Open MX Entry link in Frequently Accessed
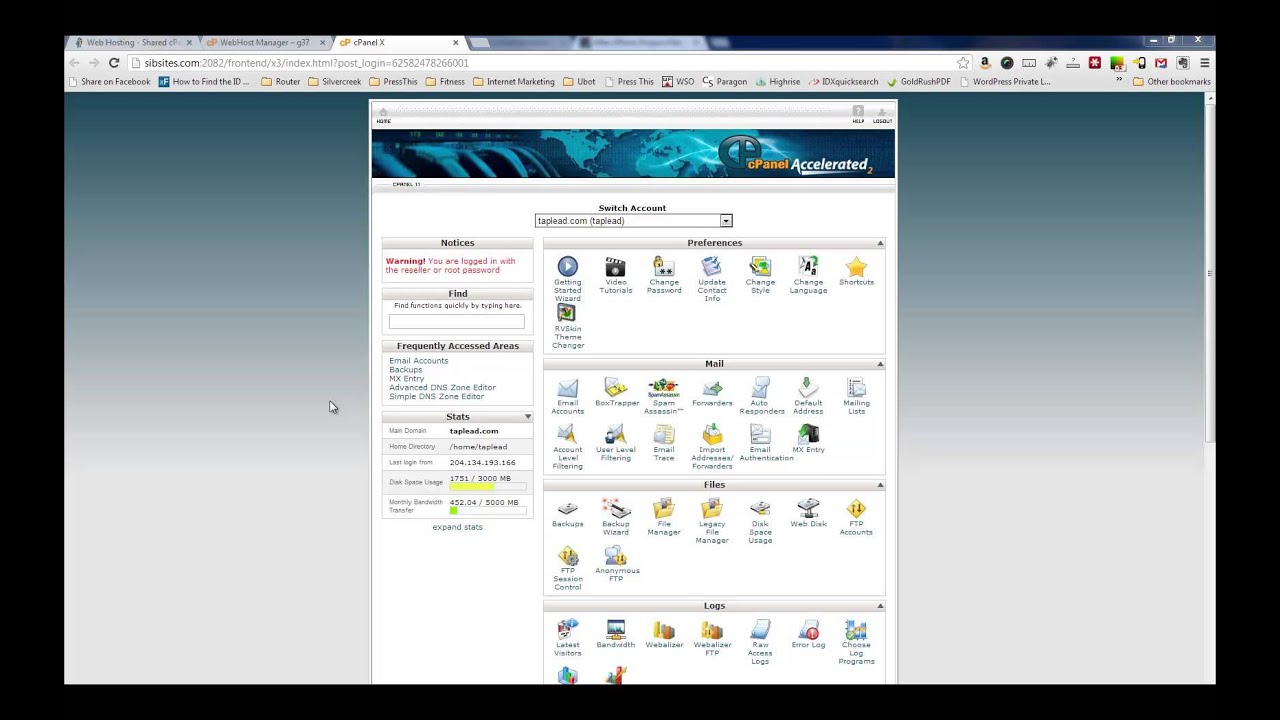 [406, 379]
